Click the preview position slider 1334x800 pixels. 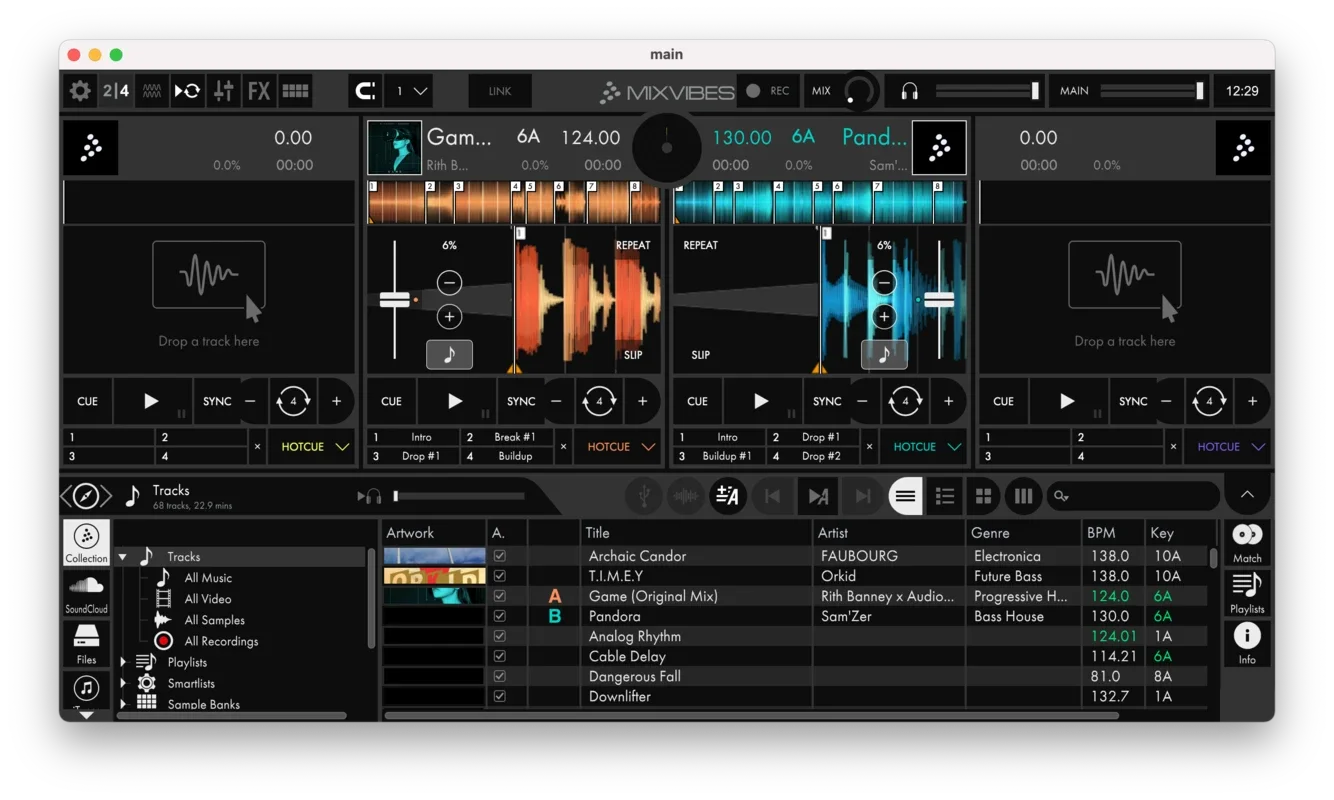pyautogui.click(x=460, y=496)
